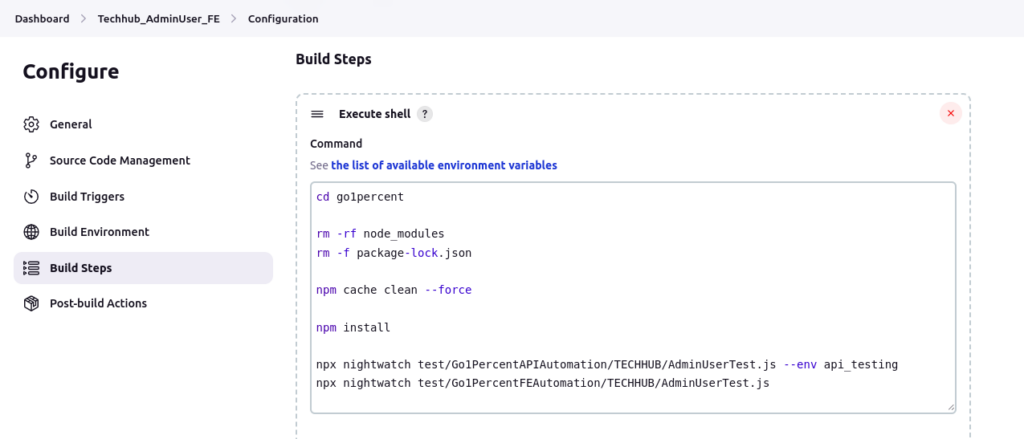Click the Command textarea resize handle
This screenshot has height=439, width=1024.
pyautogui.click(x=950, y=406)
